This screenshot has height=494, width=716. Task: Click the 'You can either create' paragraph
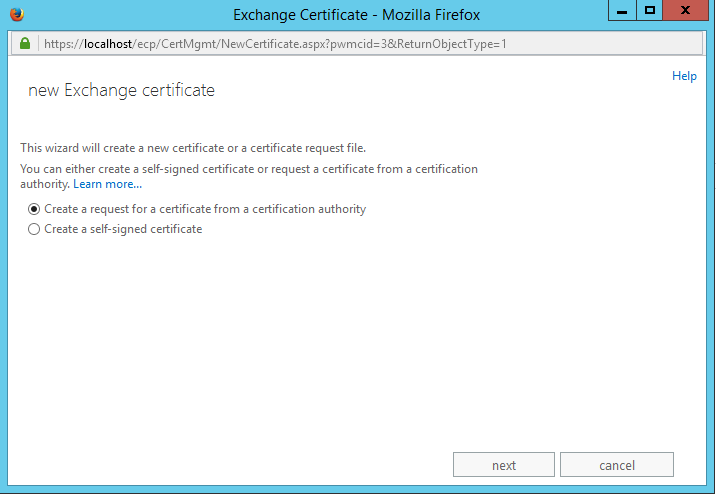(249, 169)
